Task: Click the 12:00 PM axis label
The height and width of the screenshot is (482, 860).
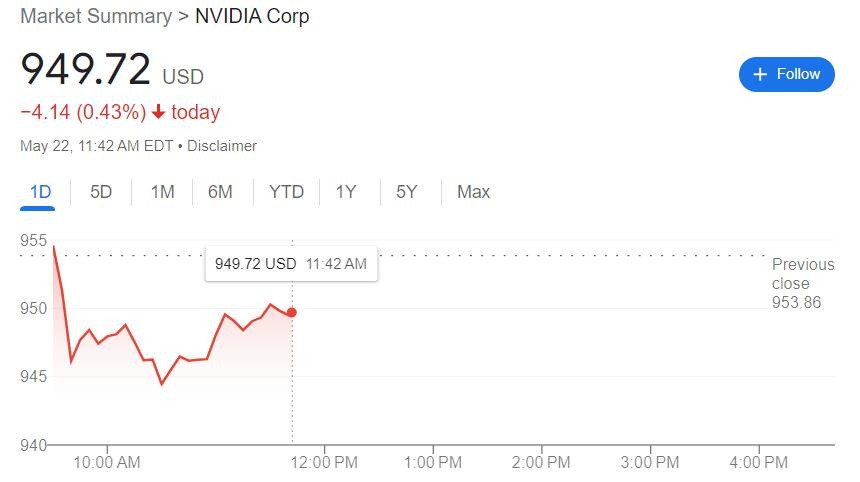Action: (323, 462)
